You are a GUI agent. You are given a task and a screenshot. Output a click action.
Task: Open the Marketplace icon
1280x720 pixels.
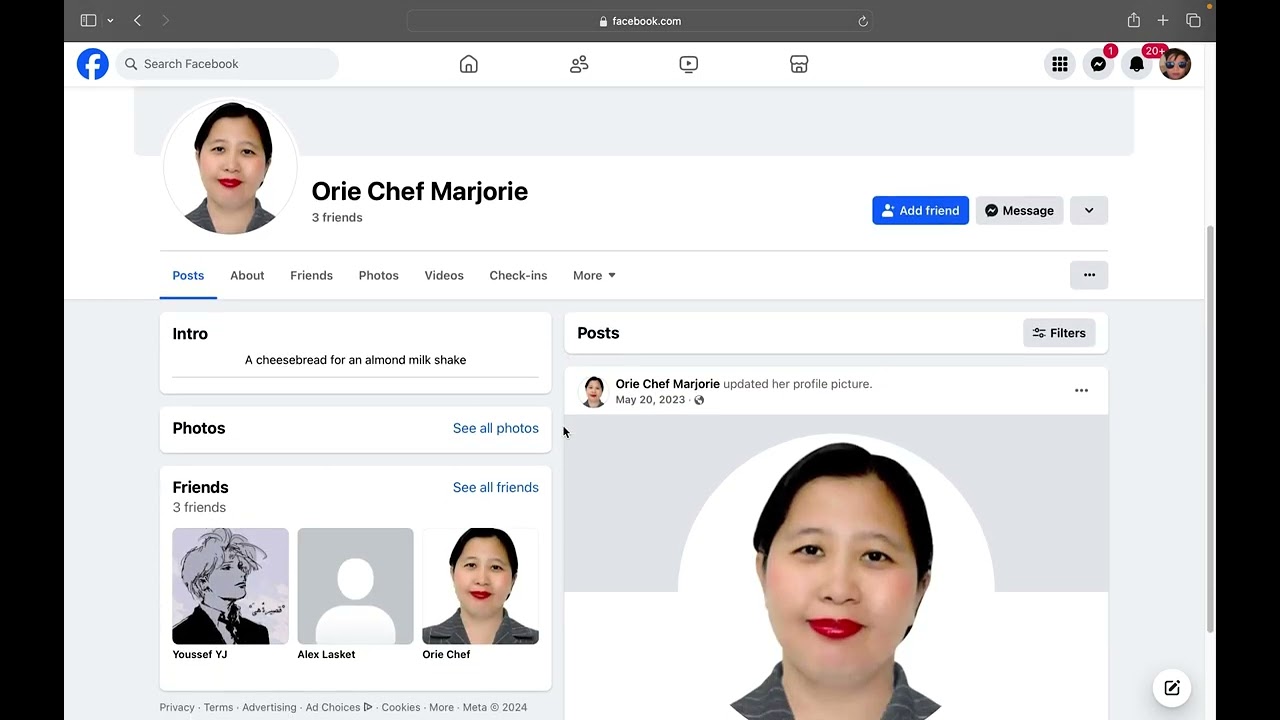(x=799, y=64)
